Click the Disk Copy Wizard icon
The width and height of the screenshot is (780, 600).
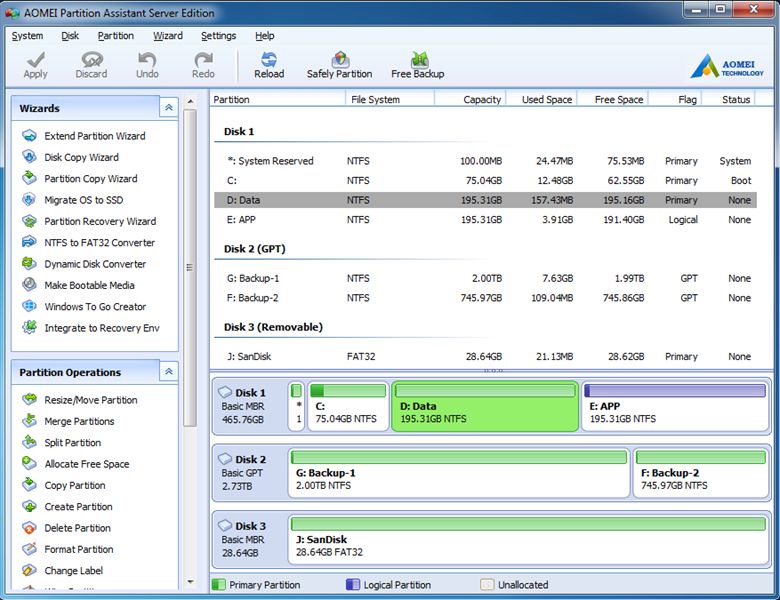pos(29,157)
